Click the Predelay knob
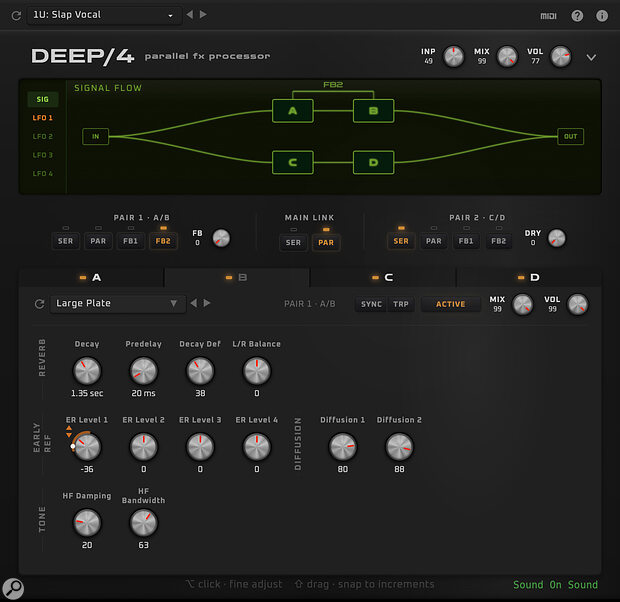The width and height of the screenshot is (620, 602). [144, 371]
